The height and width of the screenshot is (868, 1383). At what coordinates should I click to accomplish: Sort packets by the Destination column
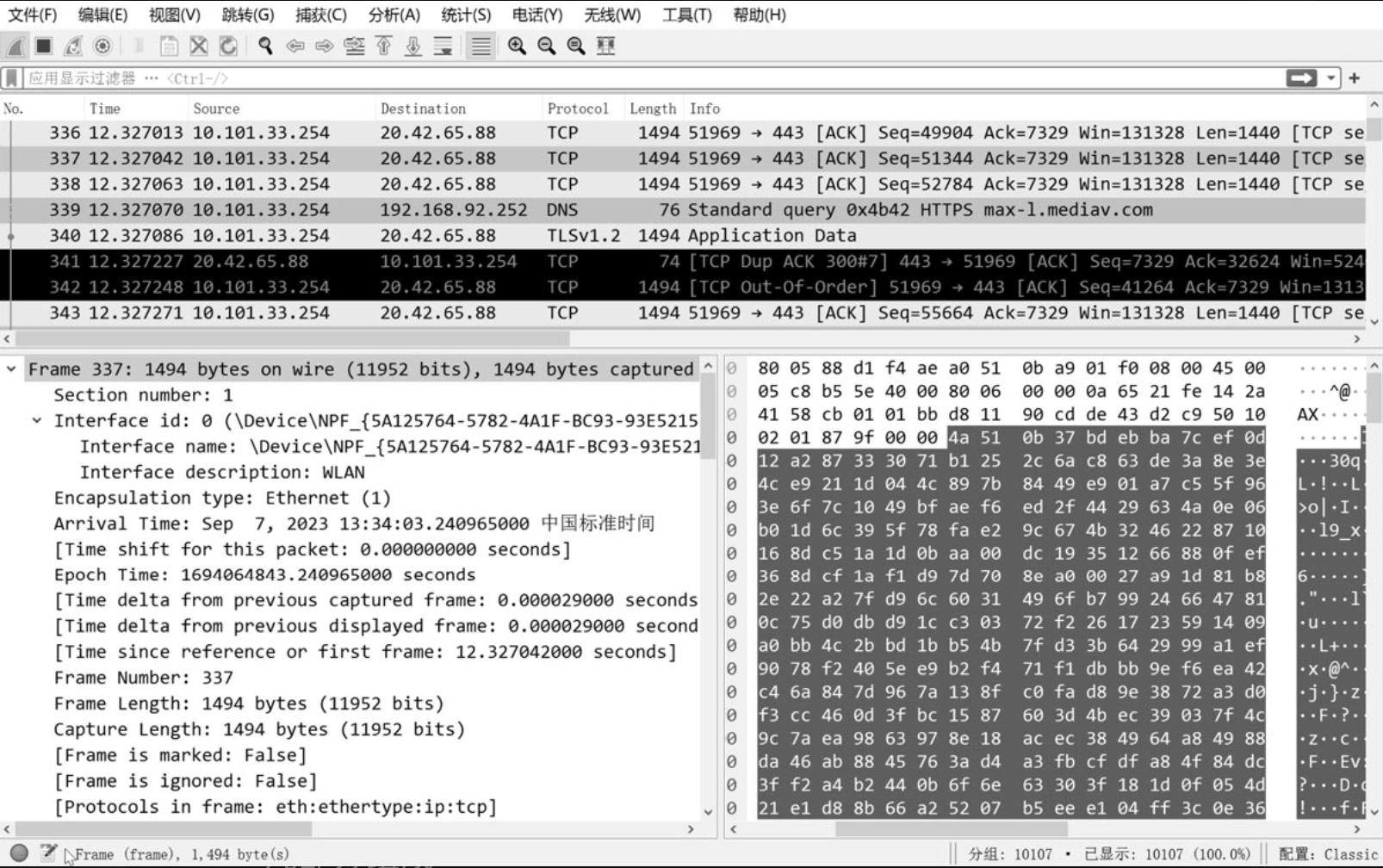click(x=459, y=108)
